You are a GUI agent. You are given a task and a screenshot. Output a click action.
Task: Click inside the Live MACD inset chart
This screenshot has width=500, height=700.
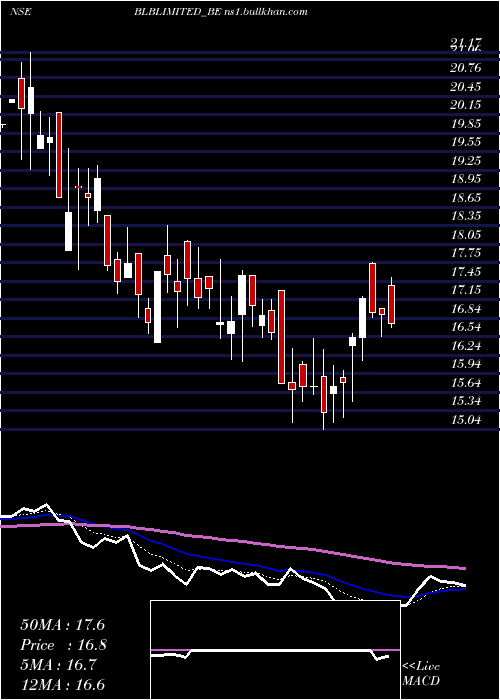pyautogui.click(x=275, y=650)
